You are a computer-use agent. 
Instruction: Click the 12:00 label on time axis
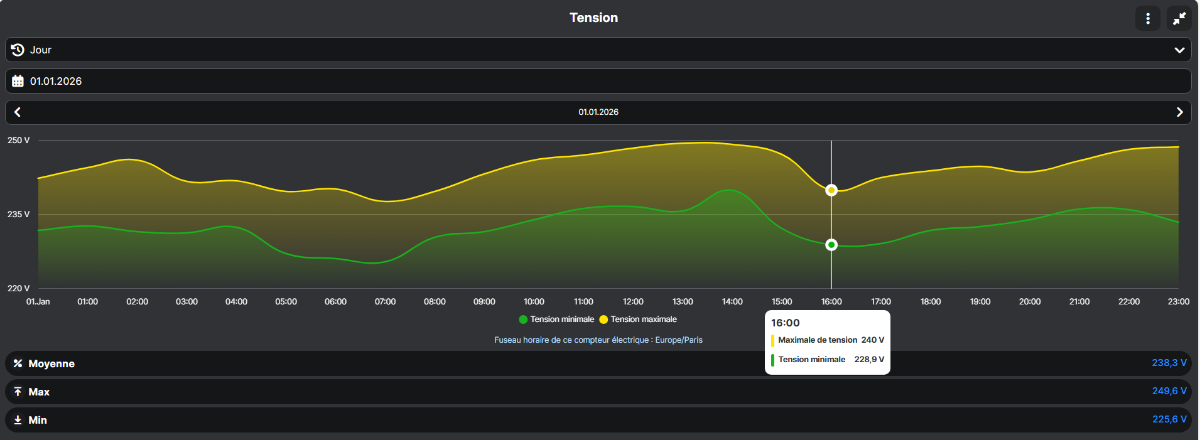click(633, 301)
